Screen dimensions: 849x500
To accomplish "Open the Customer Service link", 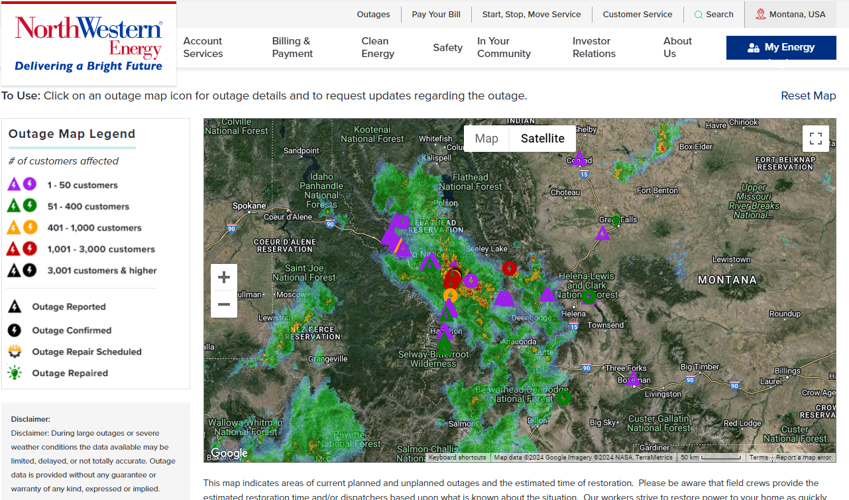I will [x=637, y=15].
